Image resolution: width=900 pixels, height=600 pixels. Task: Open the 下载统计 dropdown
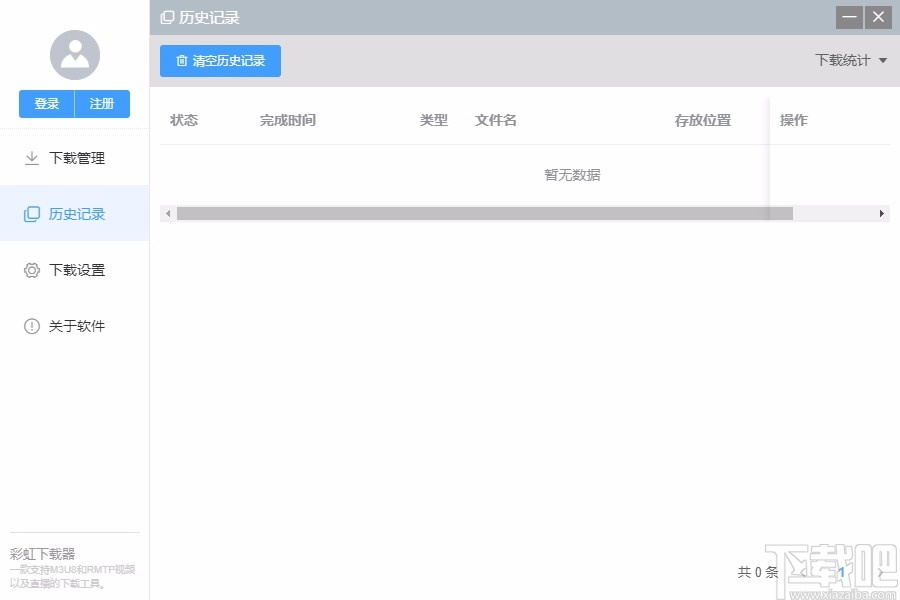(x=850, y=60)
